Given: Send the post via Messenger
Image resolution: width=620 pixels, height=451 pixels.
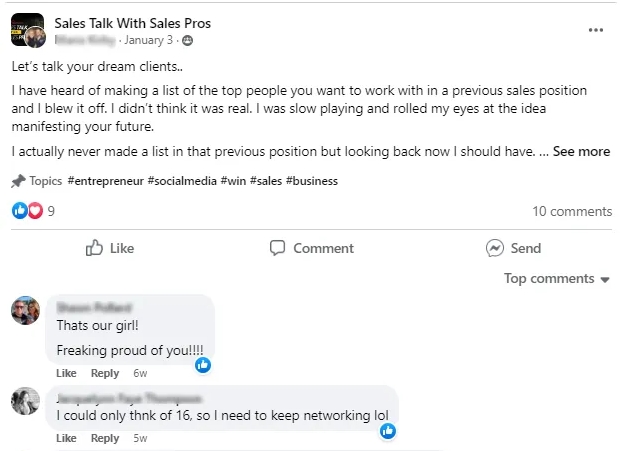Looking at the screenshot, I should coord(513,248).
